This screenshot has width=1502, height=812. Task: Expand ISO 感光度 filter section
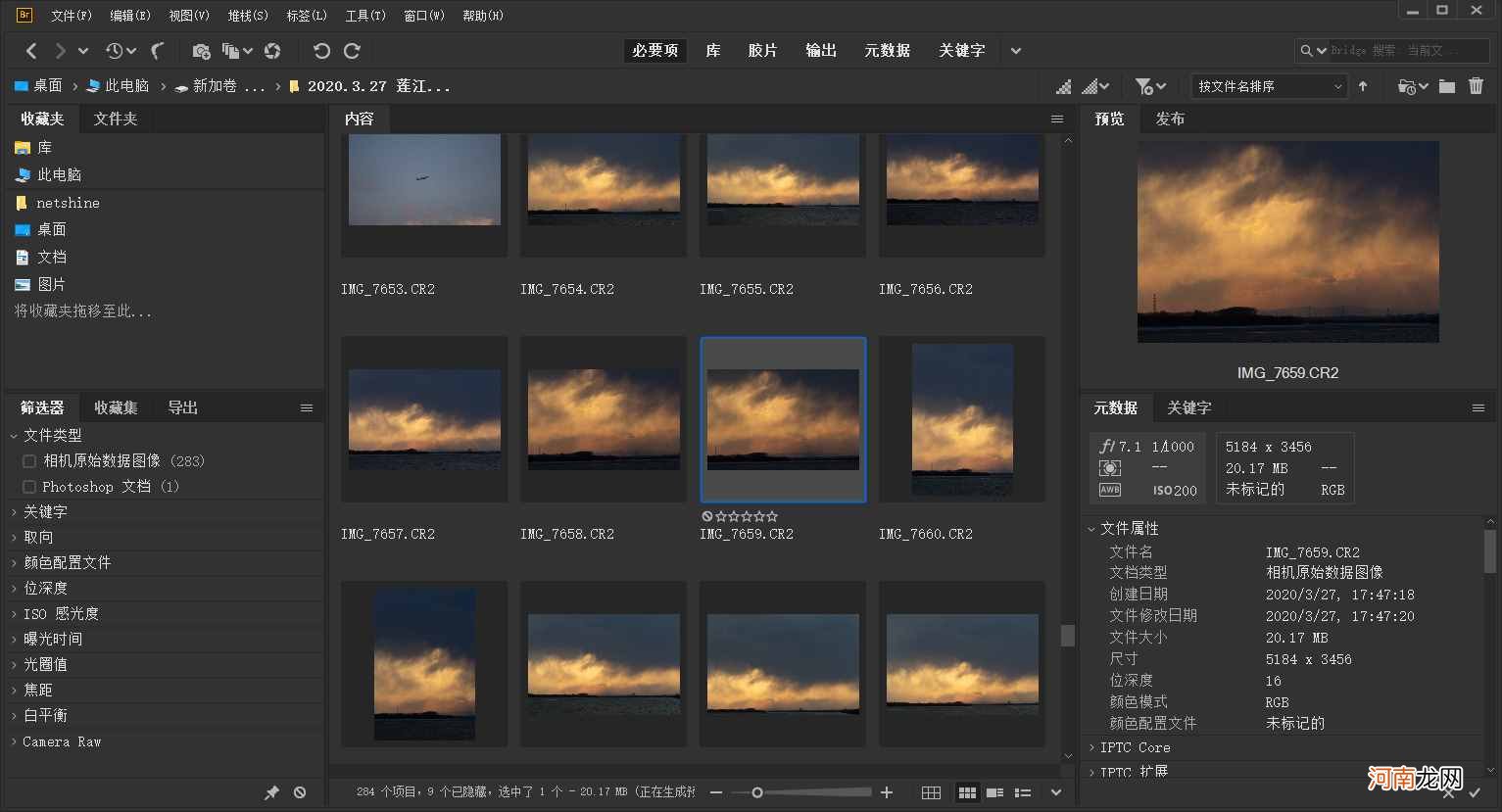14,614
